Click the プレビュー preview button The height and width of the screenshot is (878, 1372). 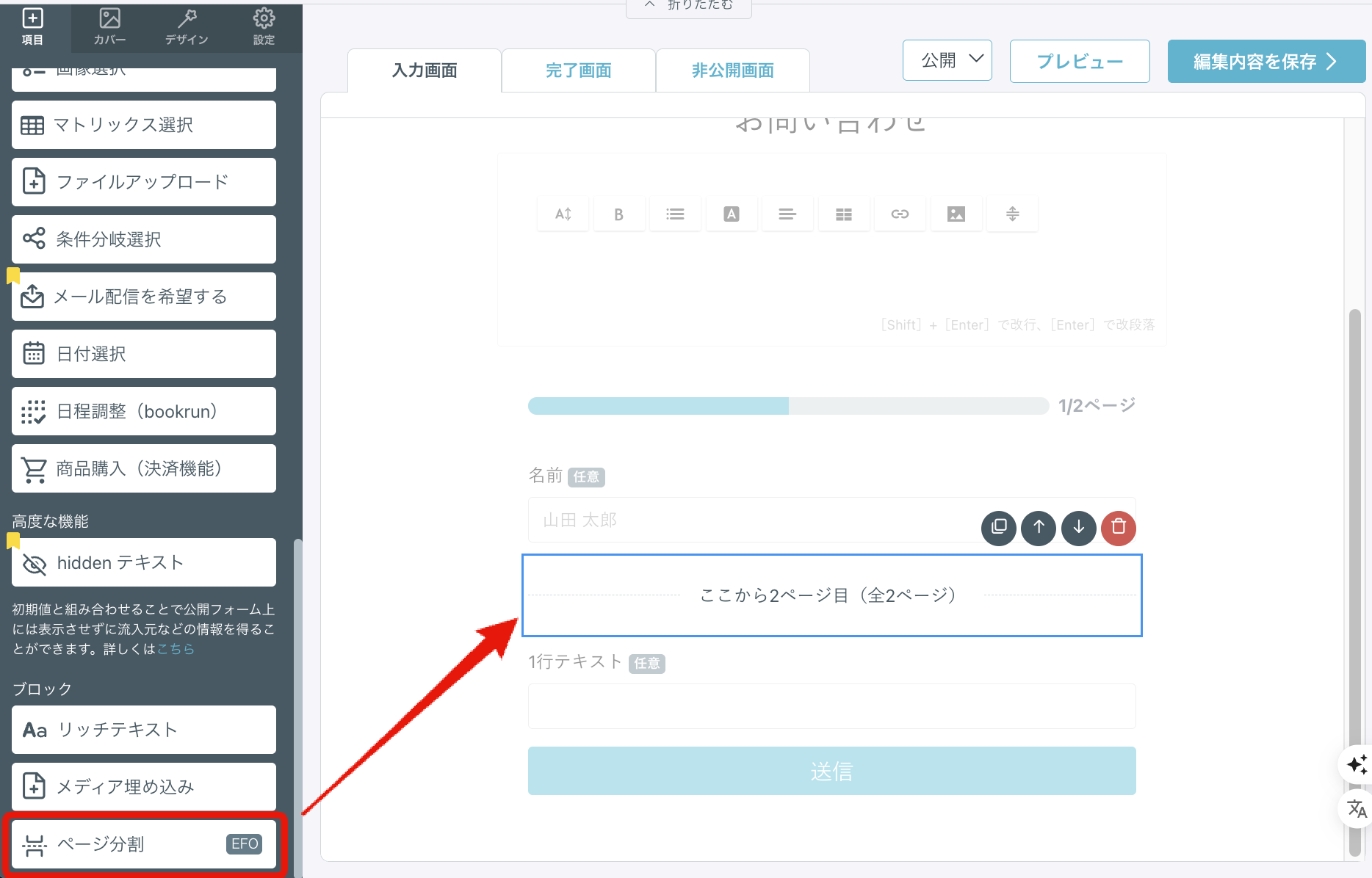coord(1080,62)
